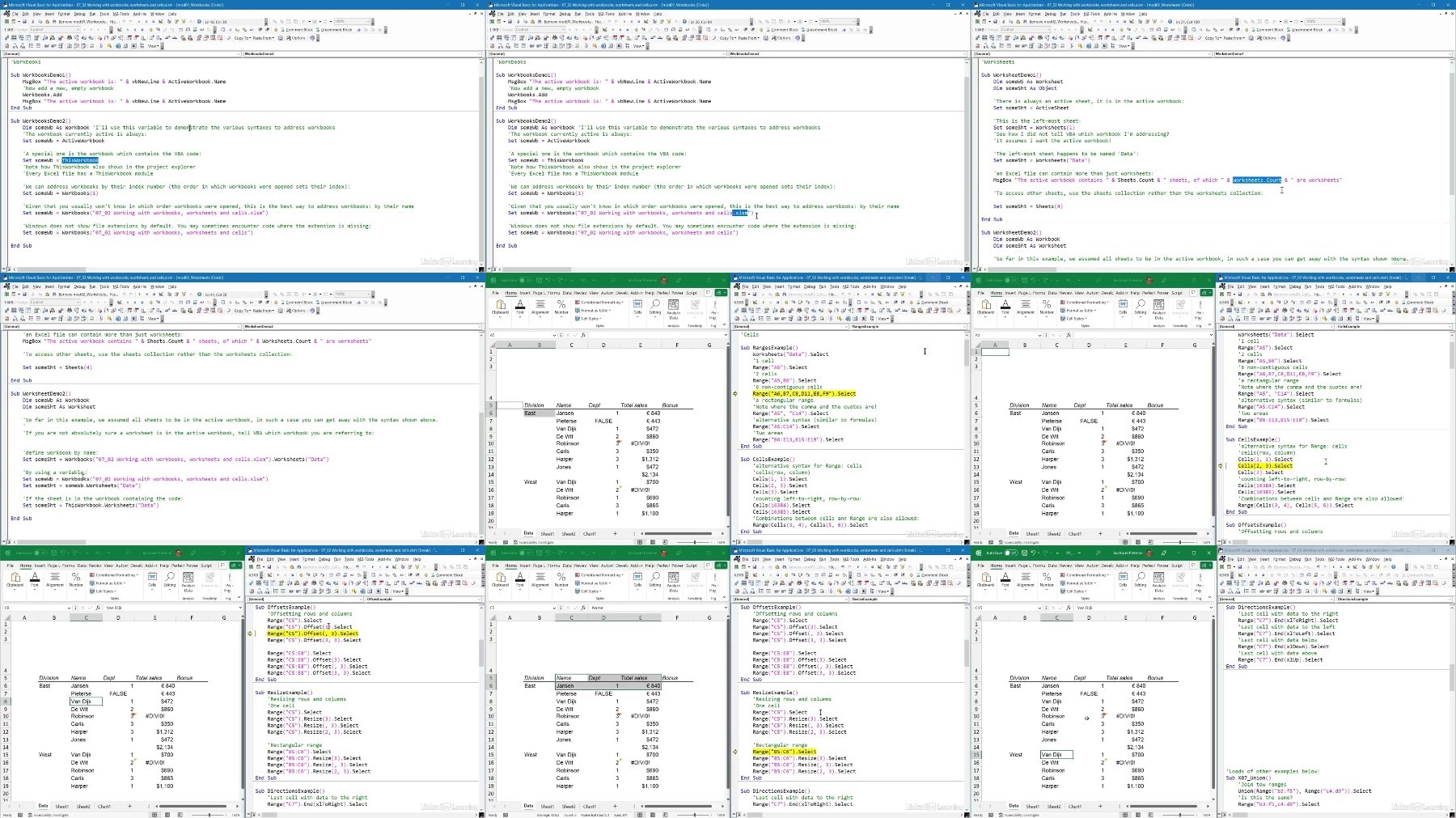Click Analyze Data icon in Excel beside ResizeExample code
This screenshot has width=1456, height=818.
[674, 578]
